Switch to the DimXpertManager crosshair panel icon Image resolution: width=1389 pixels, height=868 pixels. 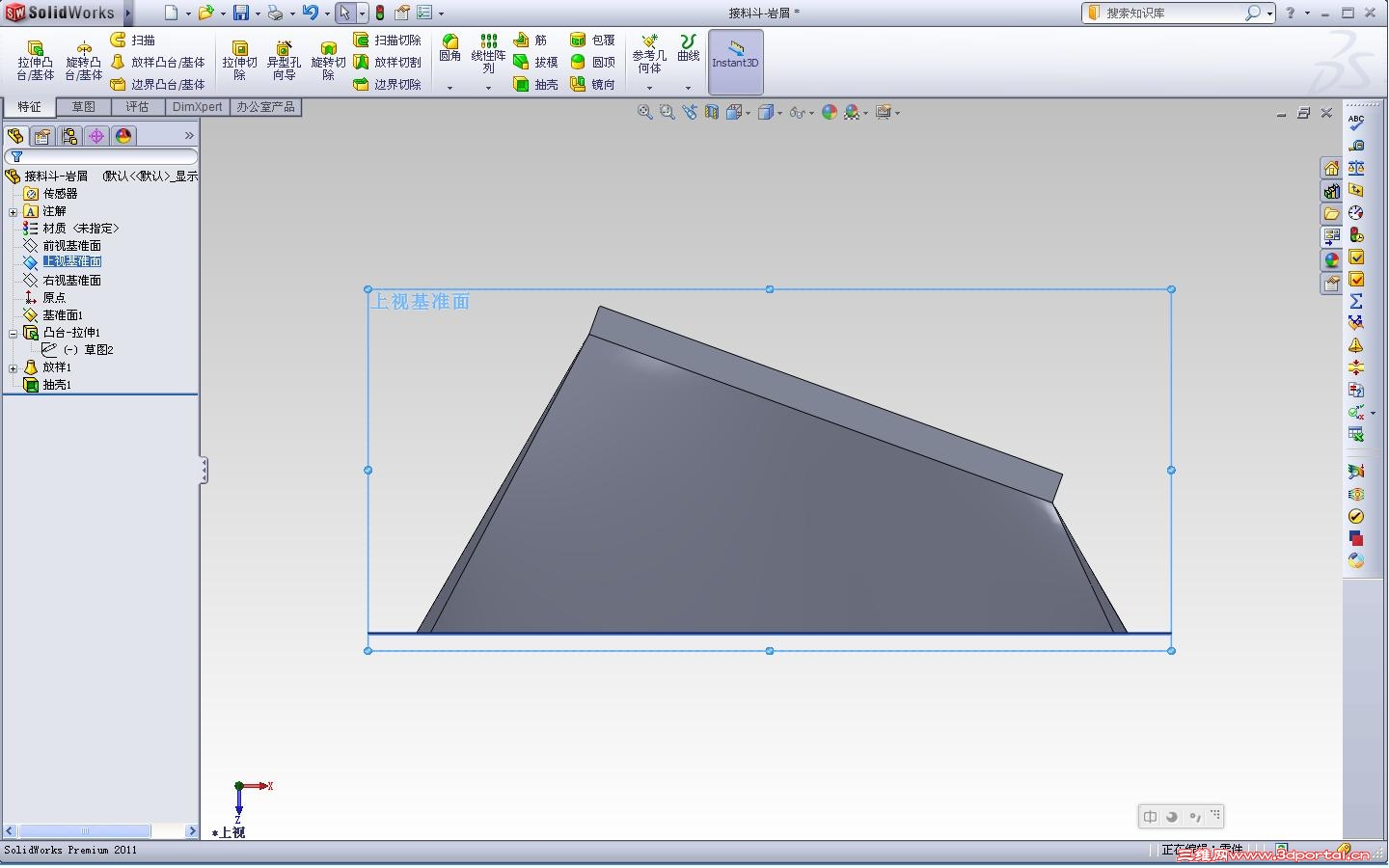96,136
